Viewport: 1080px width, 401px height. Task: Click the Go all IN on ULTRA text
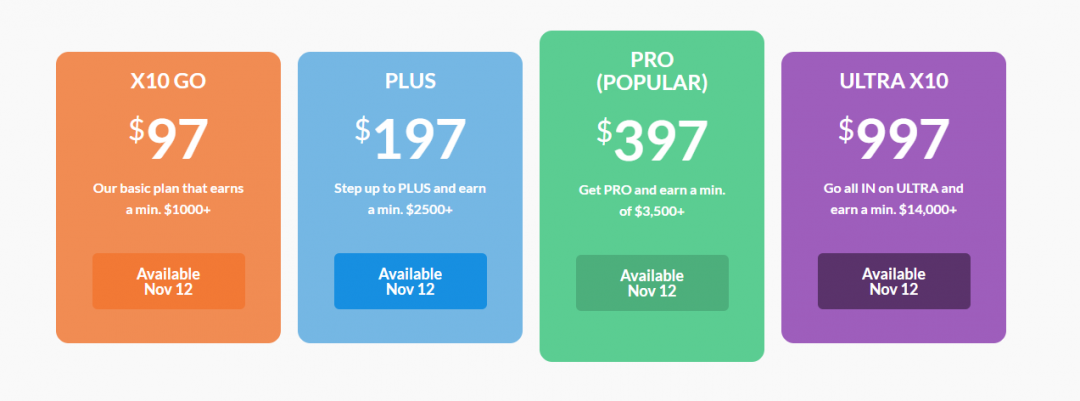[x=894, y=199]
